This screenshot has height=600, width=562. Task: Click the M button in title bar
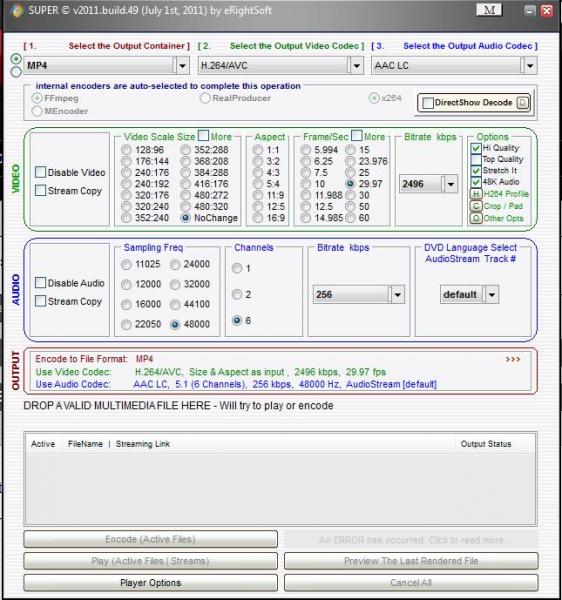489,10
